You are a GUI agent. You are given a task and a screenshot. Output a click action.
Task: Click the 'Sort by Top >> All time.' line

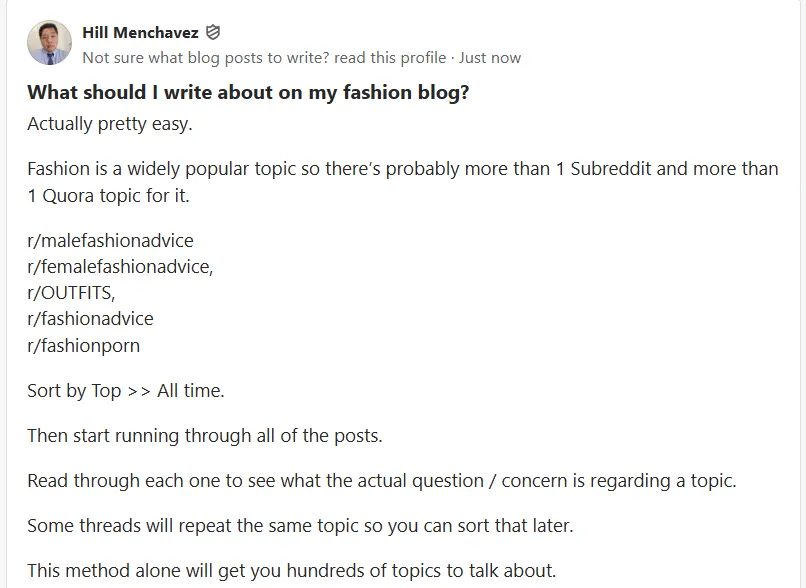[x=126, y=391]
